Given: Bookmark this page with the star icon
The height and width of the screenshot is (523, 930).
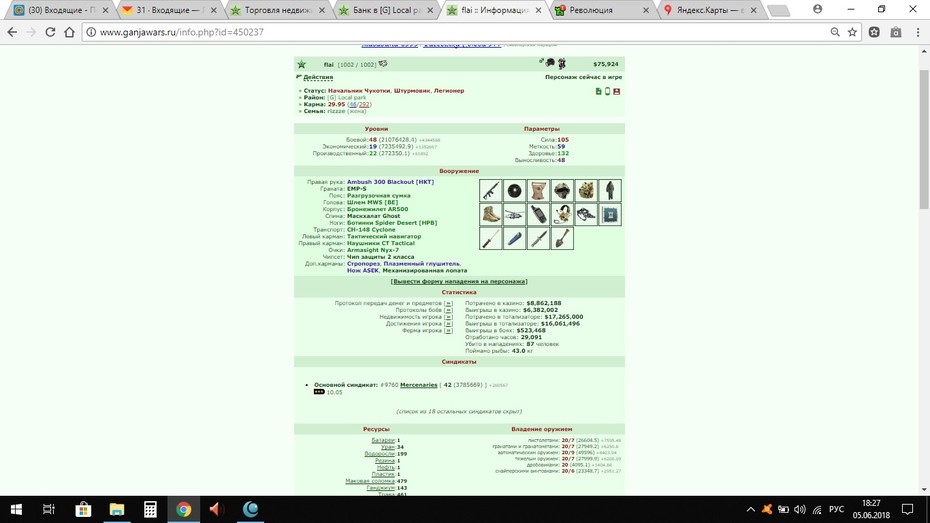Looking at the screenshot, I should coord(852,32).
